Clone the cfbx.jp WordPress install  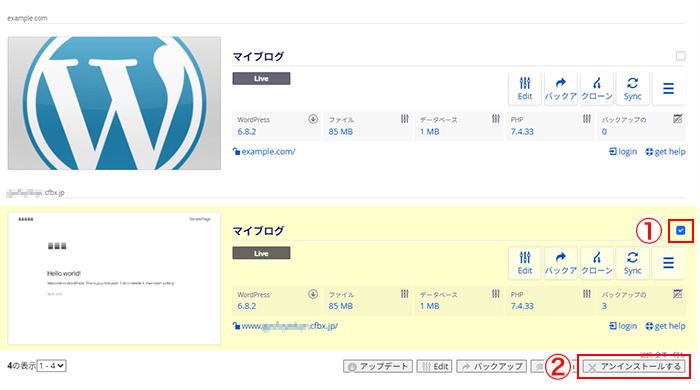tap(596, 263)
